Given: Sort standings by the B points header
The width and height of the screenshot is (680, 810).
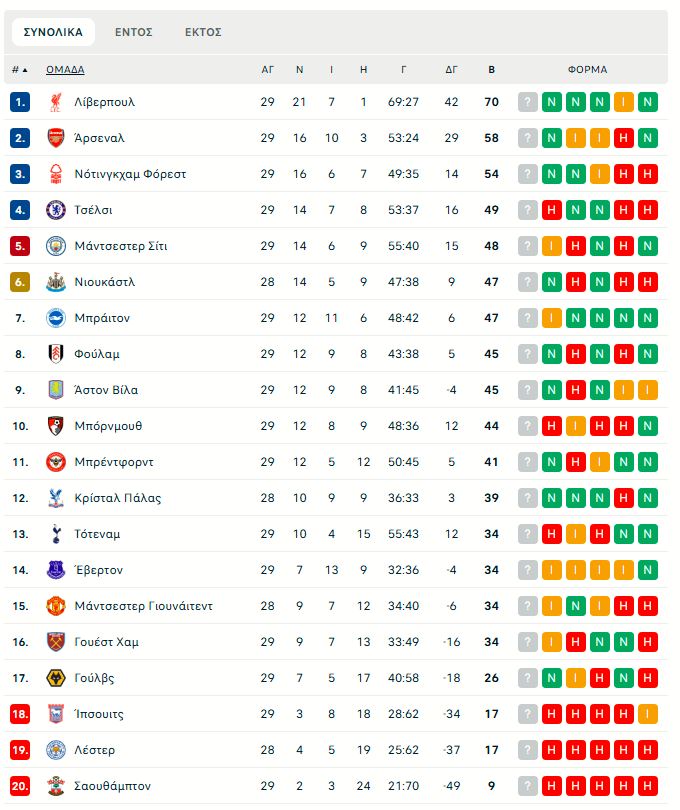Looking at the screenshot, I should (491, 70).
